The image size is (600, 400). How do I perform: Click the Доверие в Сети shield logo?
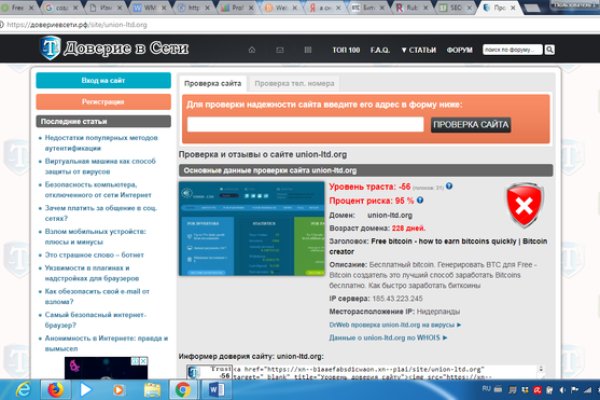tap(50, 48)
